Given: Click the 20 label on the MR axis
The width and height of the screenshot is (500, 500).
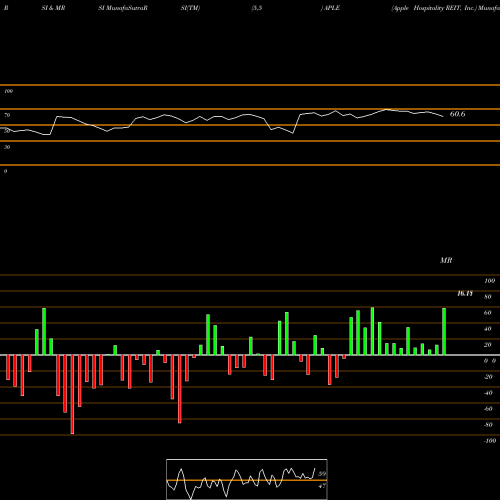Looking at the screenshot, I should click(488, 345).
